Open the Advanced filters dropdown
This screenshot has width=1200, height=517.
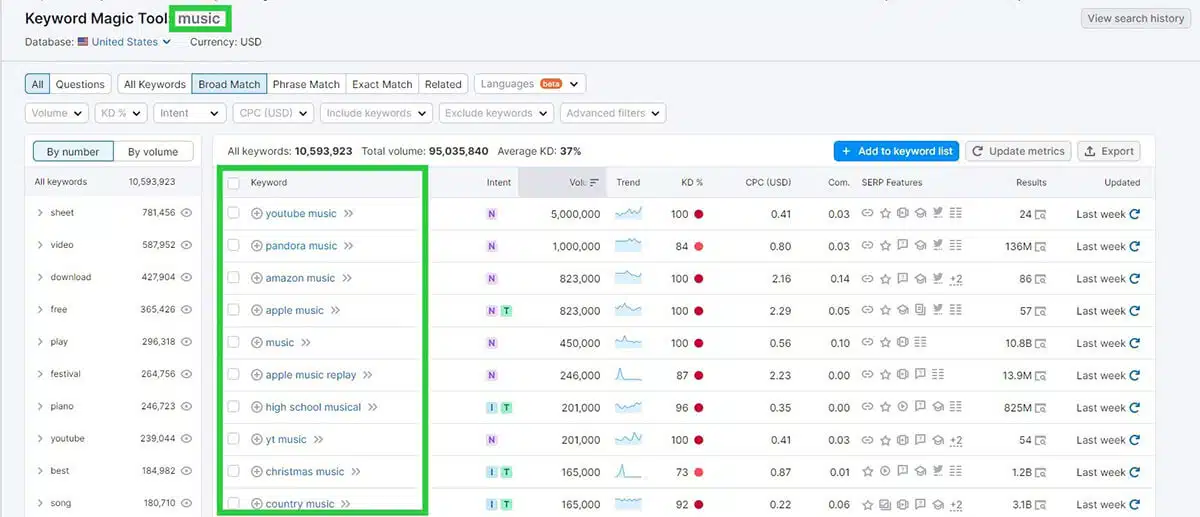[x=613, y=113]
